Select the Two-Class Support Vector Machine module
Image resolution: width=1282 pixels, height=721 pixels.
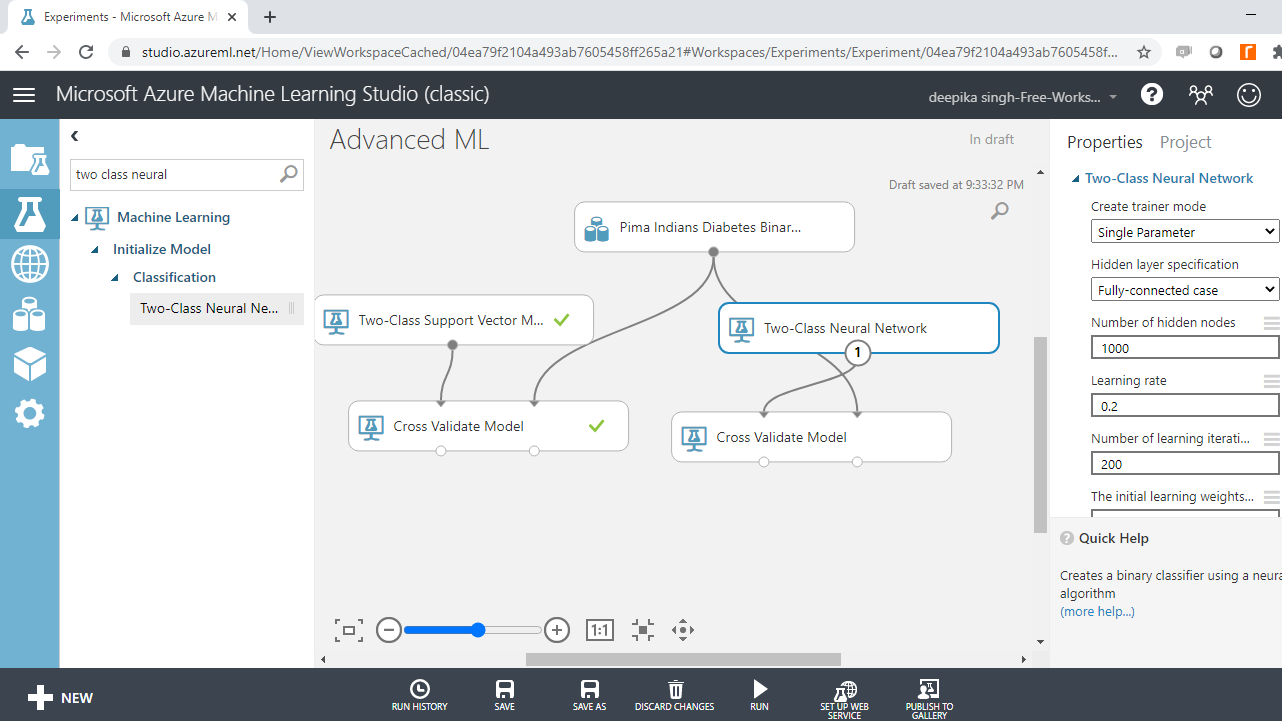454,320
